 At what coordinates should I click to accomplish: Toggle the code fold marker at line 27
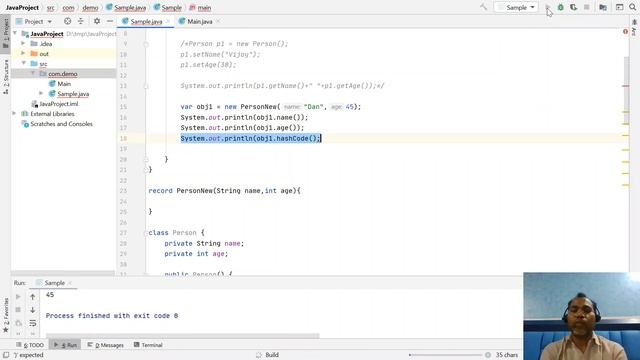[x=146, y=233]
